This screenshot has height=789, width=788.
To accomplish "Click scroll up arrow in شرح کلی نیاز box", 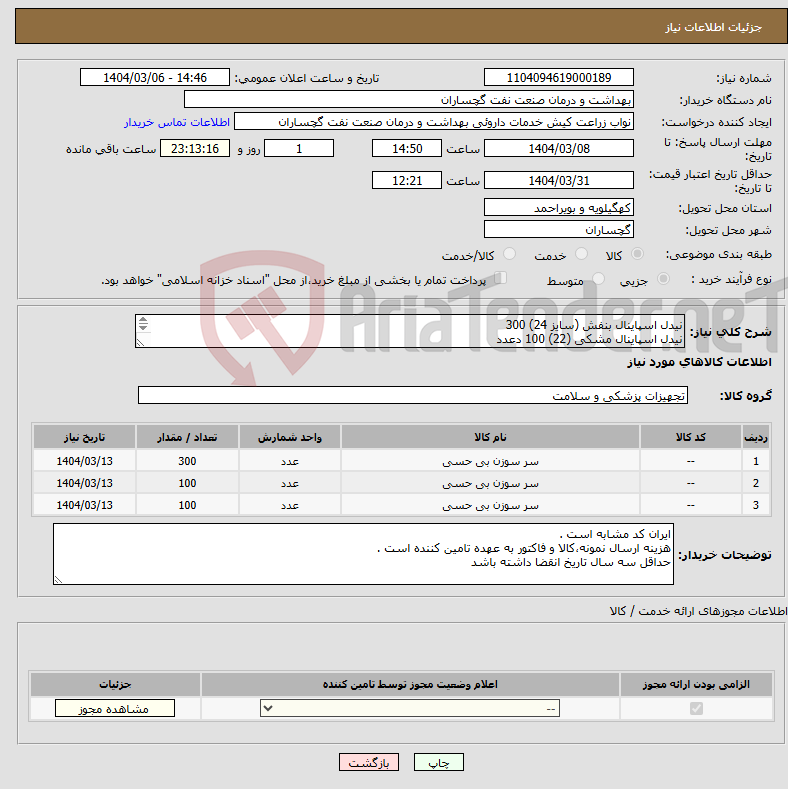I will 143,320.
